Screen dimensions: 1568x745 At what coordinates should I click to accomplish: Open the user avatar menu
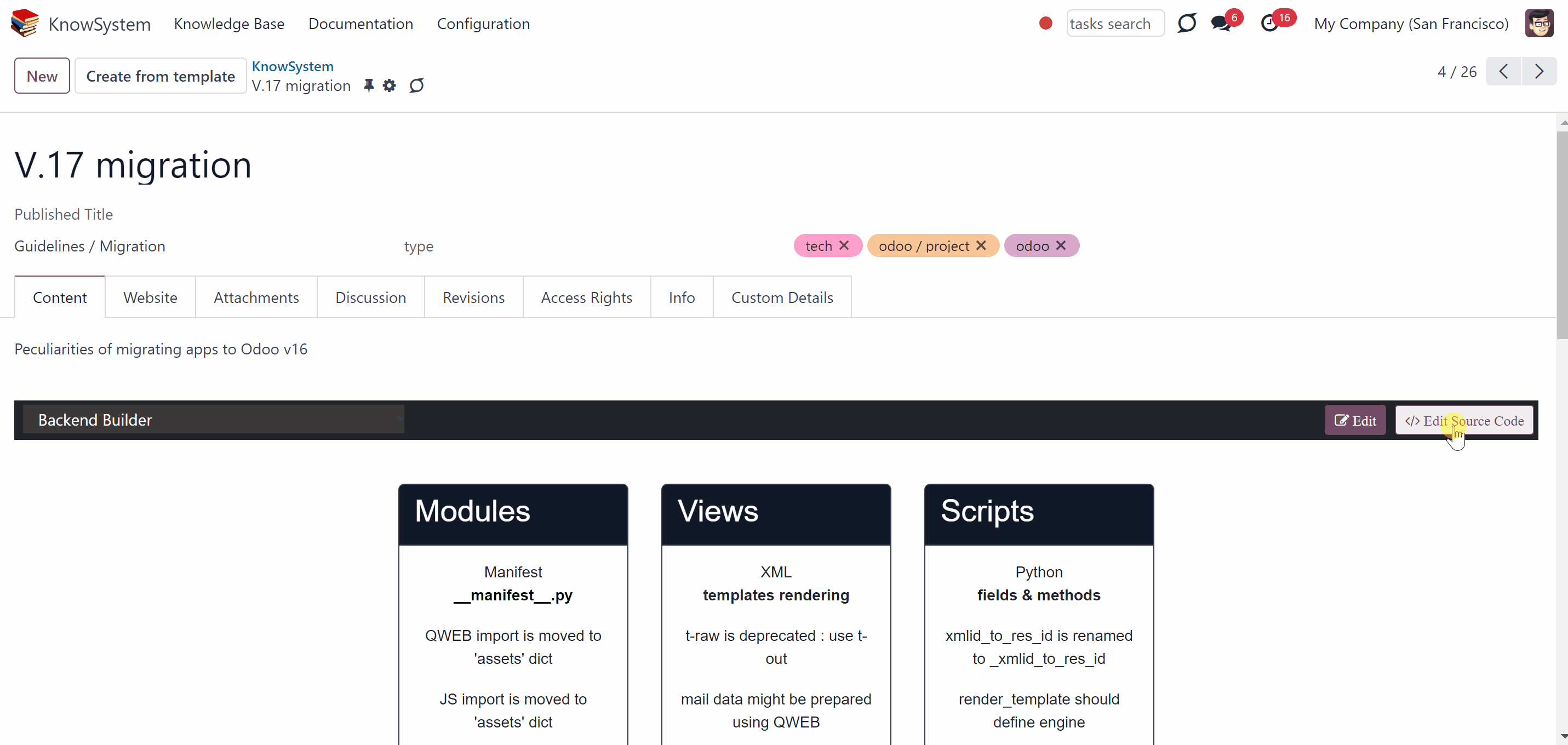click(1539, 23)
